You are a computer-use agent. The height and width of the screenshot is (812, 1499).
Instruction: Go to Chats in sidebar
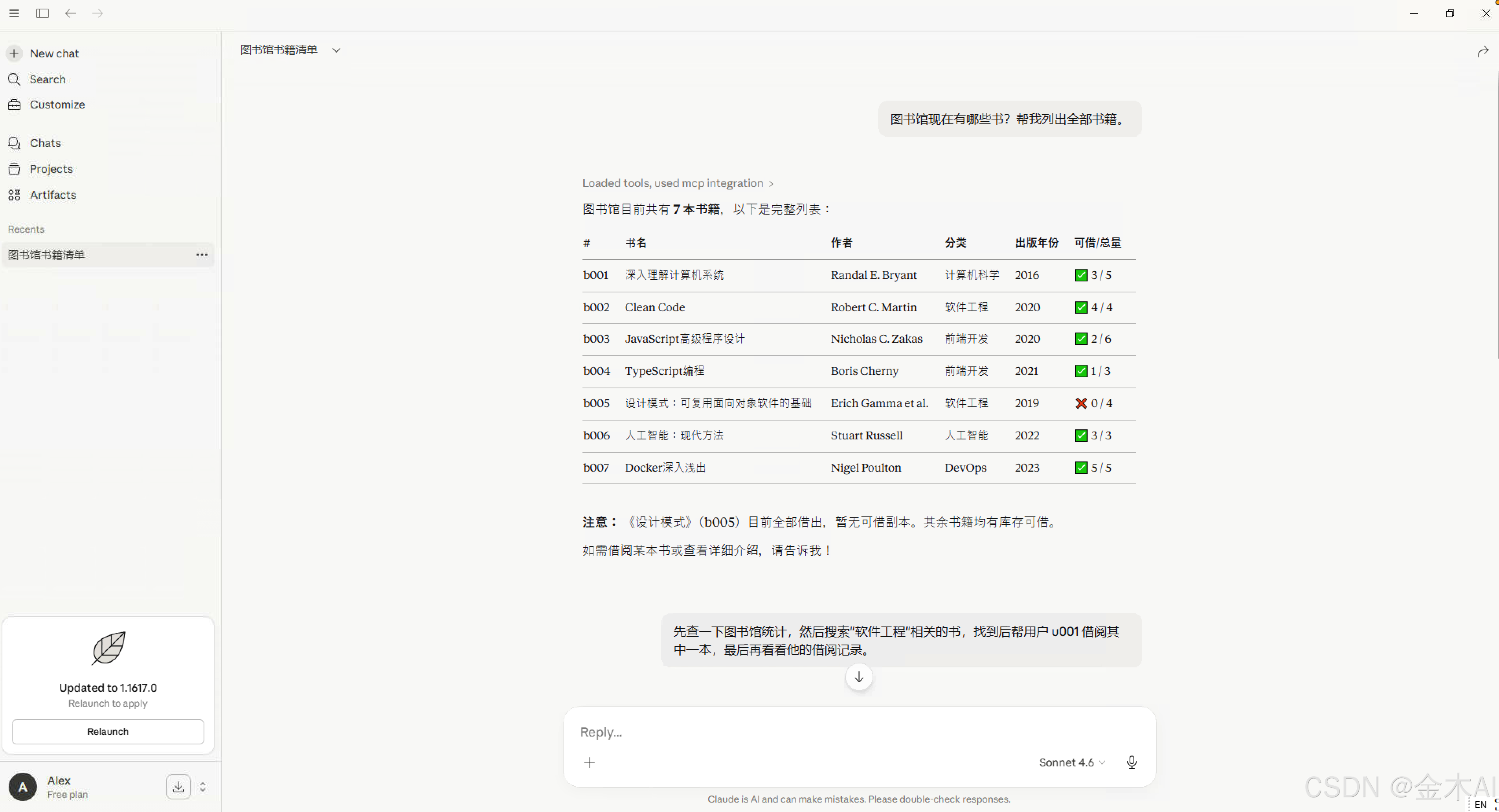point(45,143)
